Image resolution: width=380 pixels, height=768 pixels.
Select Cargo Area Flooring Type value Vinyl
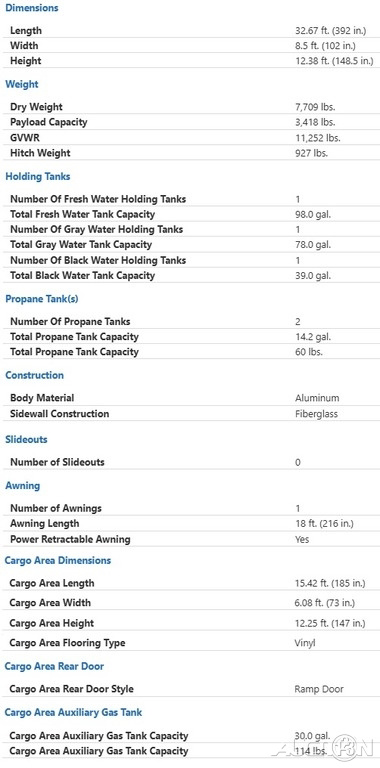(x=305, y=643)
